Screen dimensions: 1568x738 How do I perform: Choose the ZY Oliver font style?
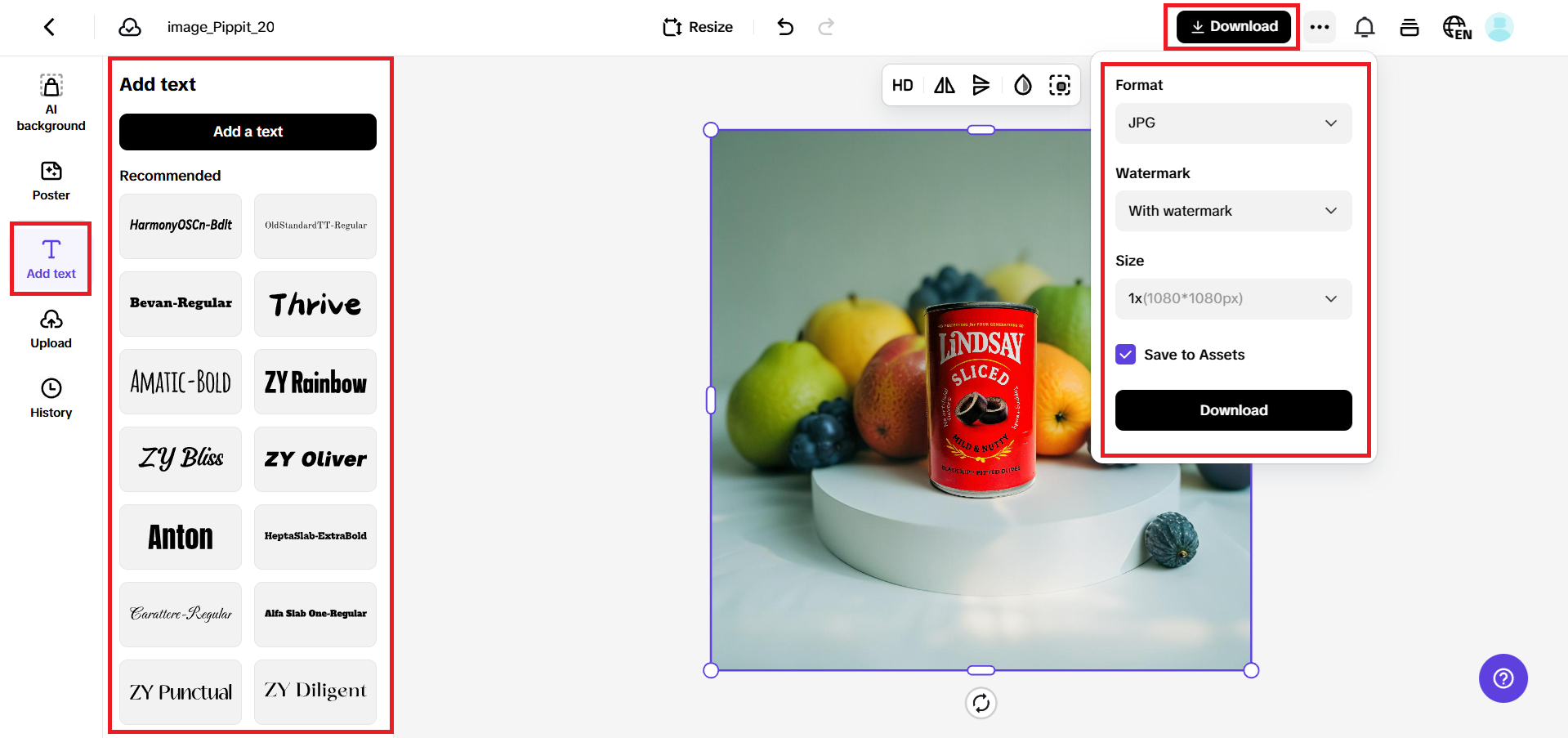[315, 458]
